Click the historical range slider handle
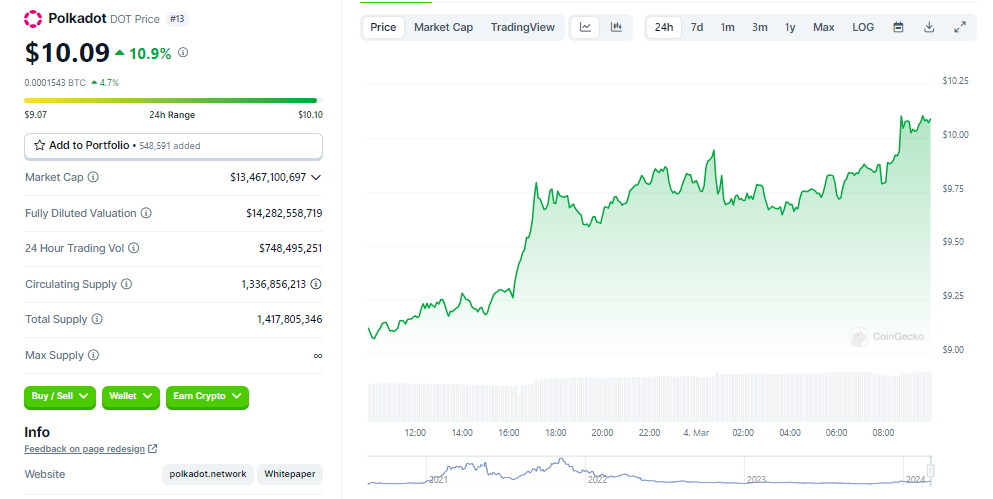The height and width of the screenshot is (499, 993). (x=931, y=470)
